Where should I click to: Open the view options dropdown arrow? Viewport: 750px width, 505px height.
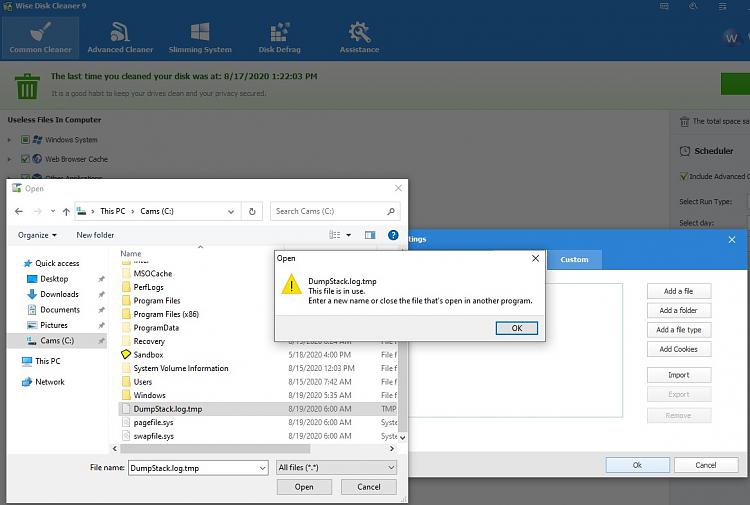[x=348, y=235]
